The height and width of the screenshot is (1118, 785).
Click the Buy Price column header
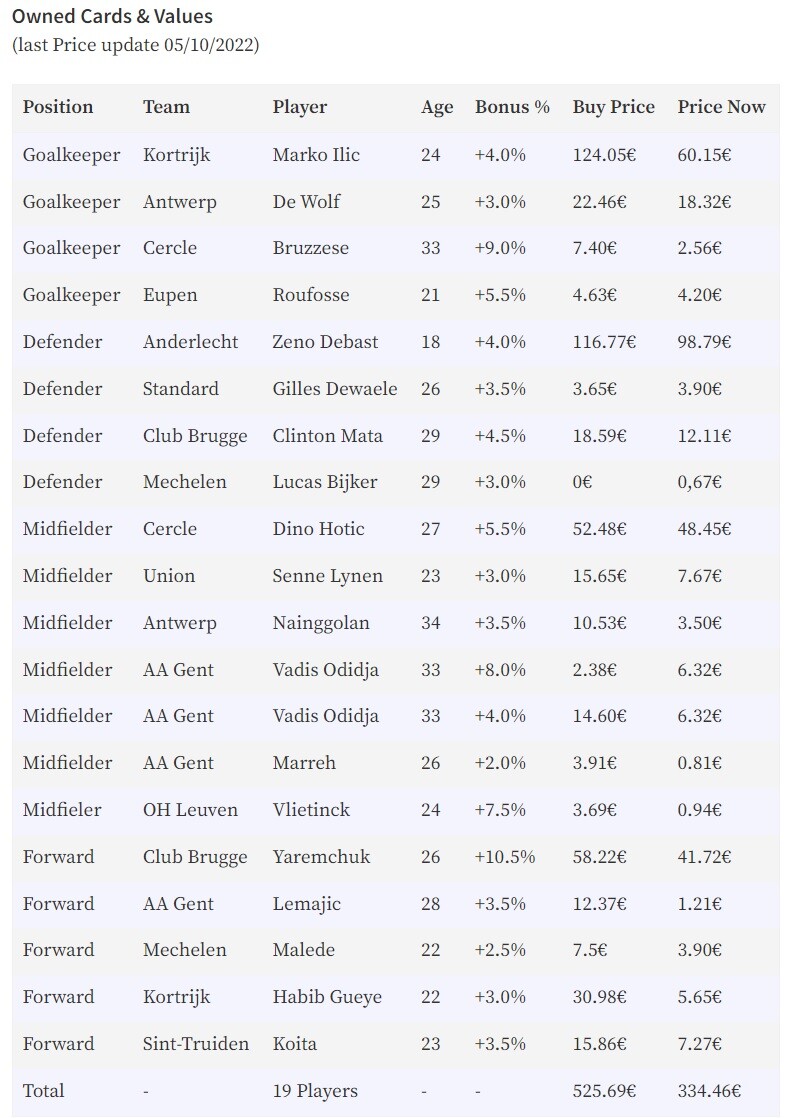[613, 108]
